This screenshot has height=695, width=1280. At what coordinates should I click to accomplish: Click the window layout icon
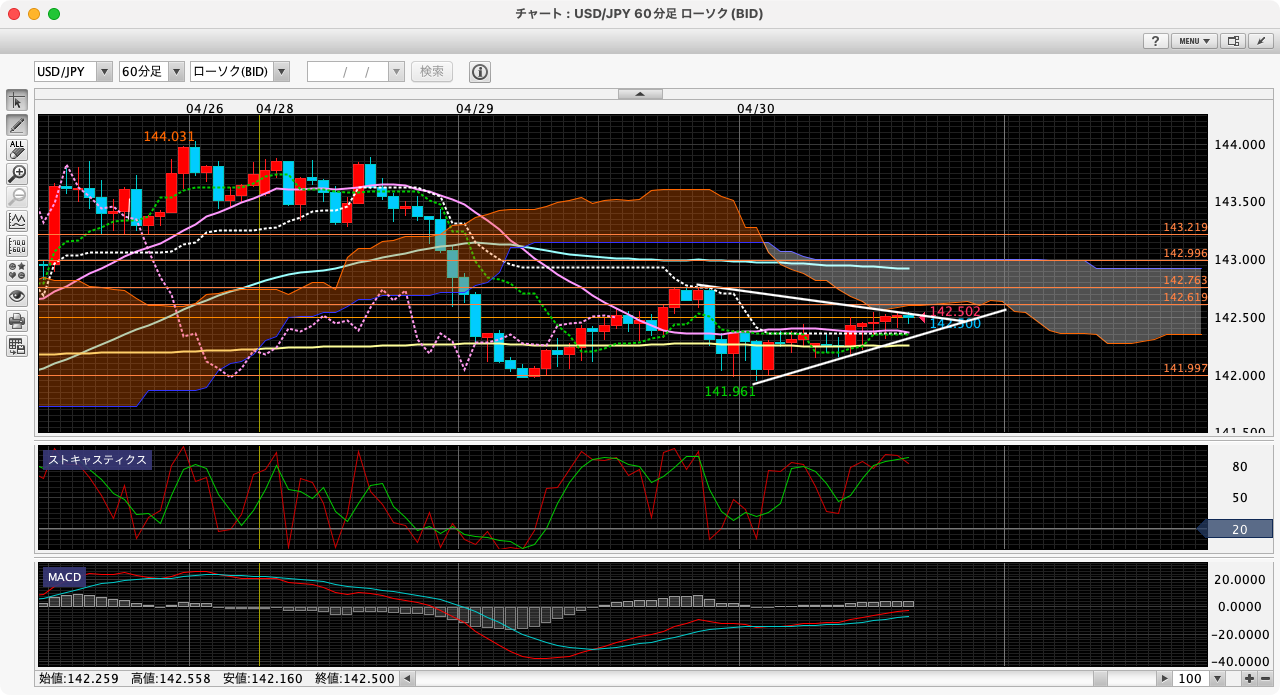[x=1233, y=41]
